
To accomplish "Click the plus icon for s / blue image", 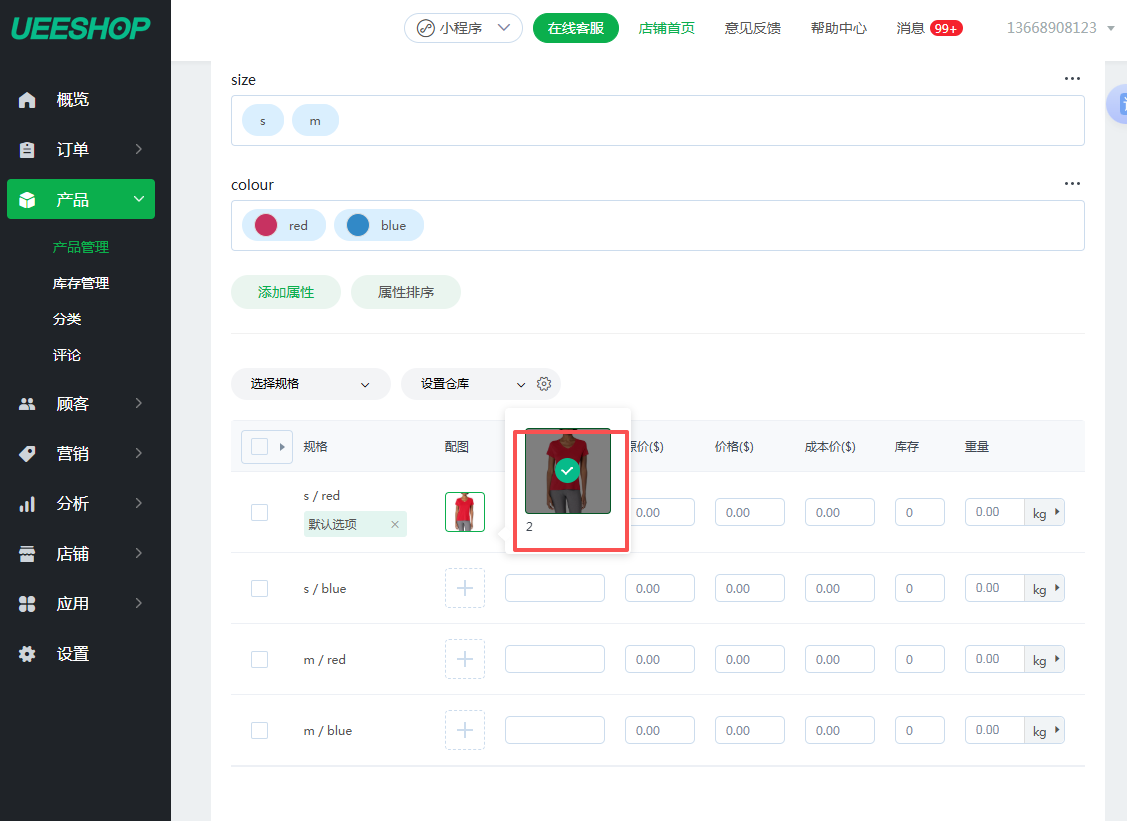I will [464, 588].
